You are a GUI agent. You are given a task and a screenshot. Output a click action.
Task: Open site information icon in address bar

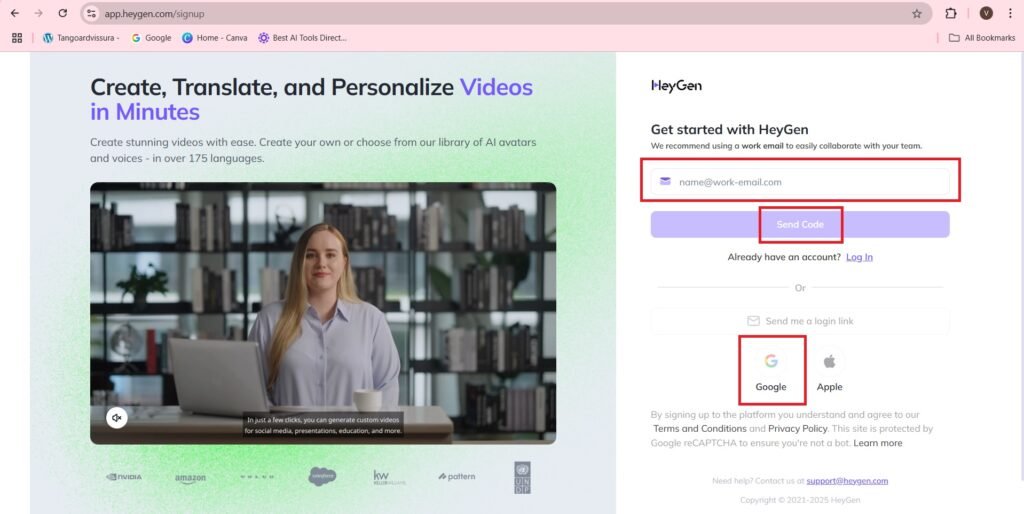(x=91, y=13)
